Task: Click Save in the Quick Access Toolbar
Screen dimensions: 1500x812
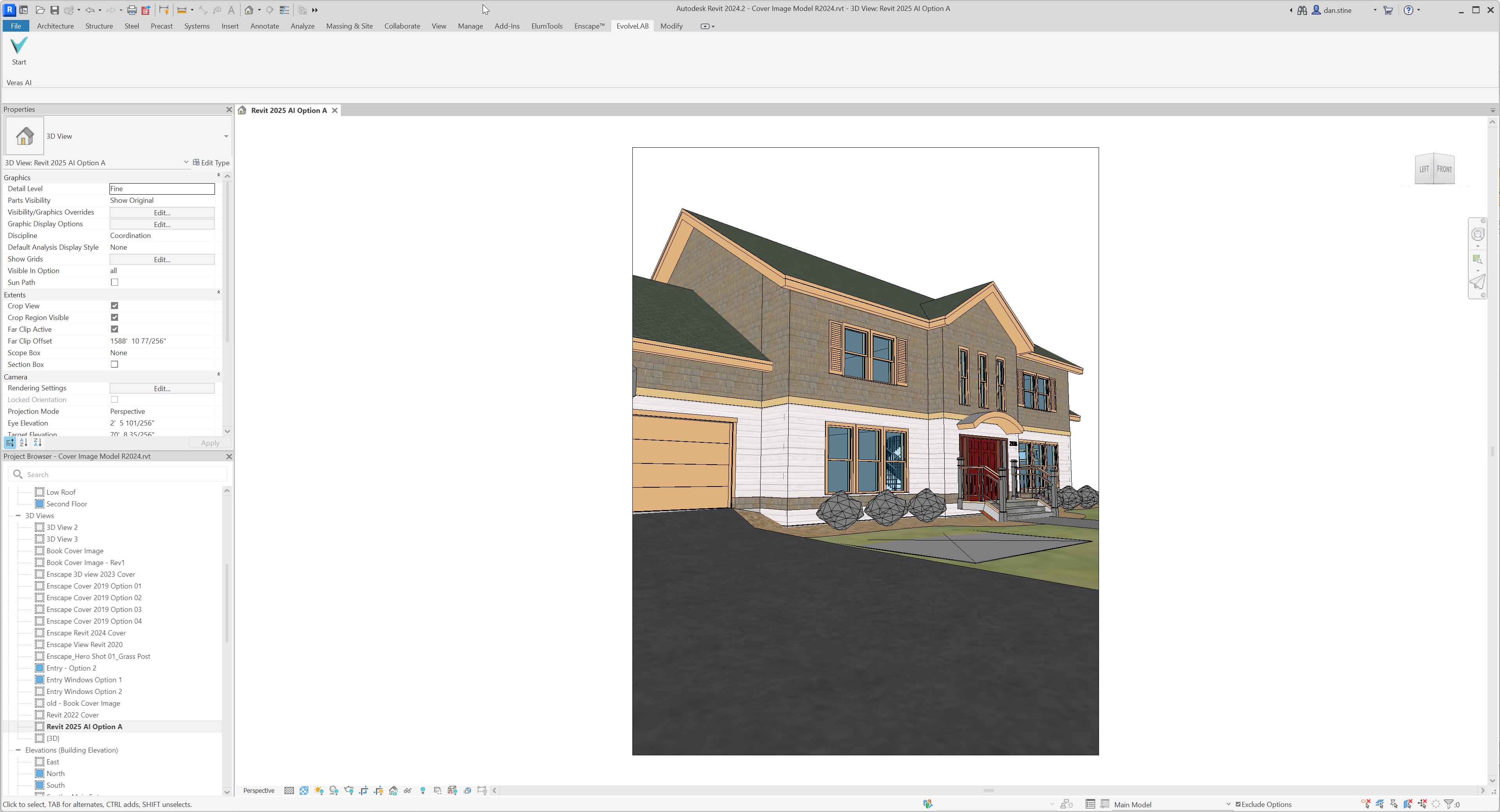Action: click(x=54, y=10)
